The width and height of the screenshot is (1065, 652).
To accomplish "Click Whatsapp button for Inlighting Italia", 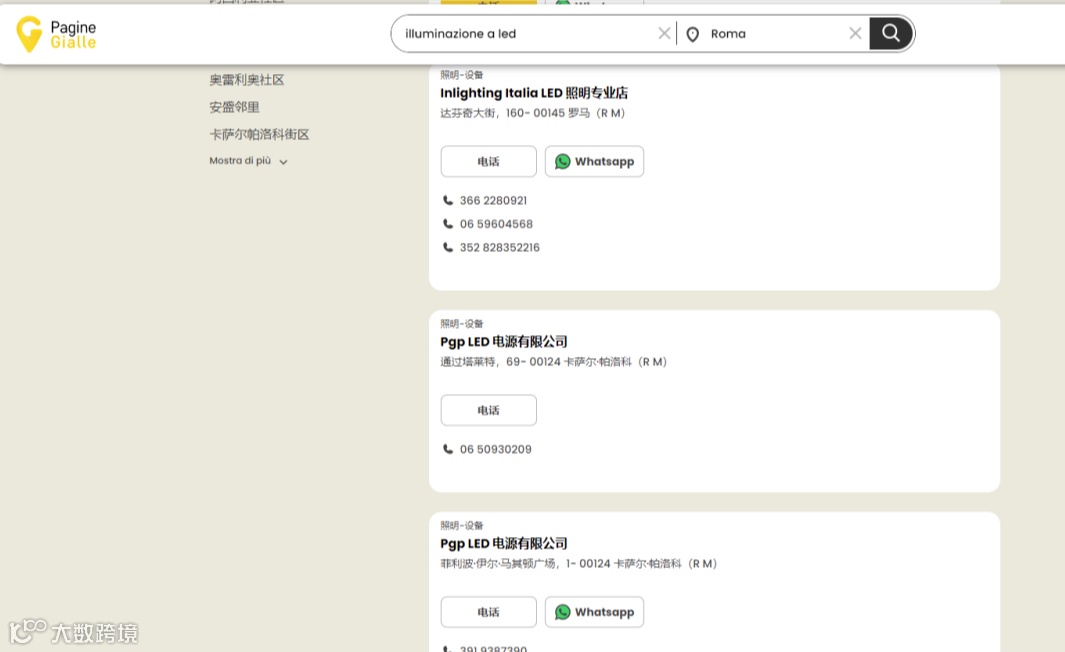I will pyautogui.click(x=594, y=162).
